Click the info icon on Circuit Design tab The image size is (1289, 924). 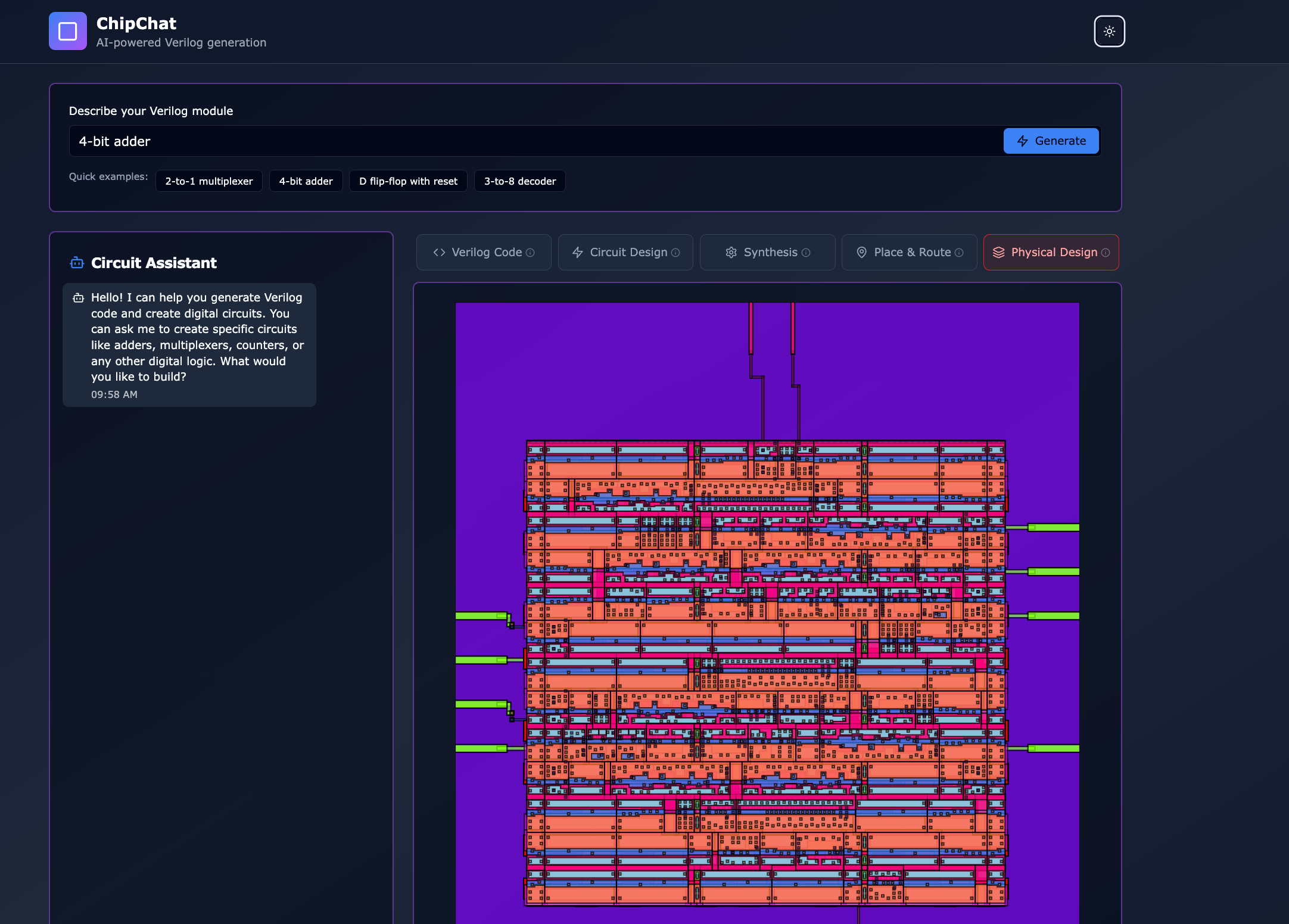pos(675,253)
